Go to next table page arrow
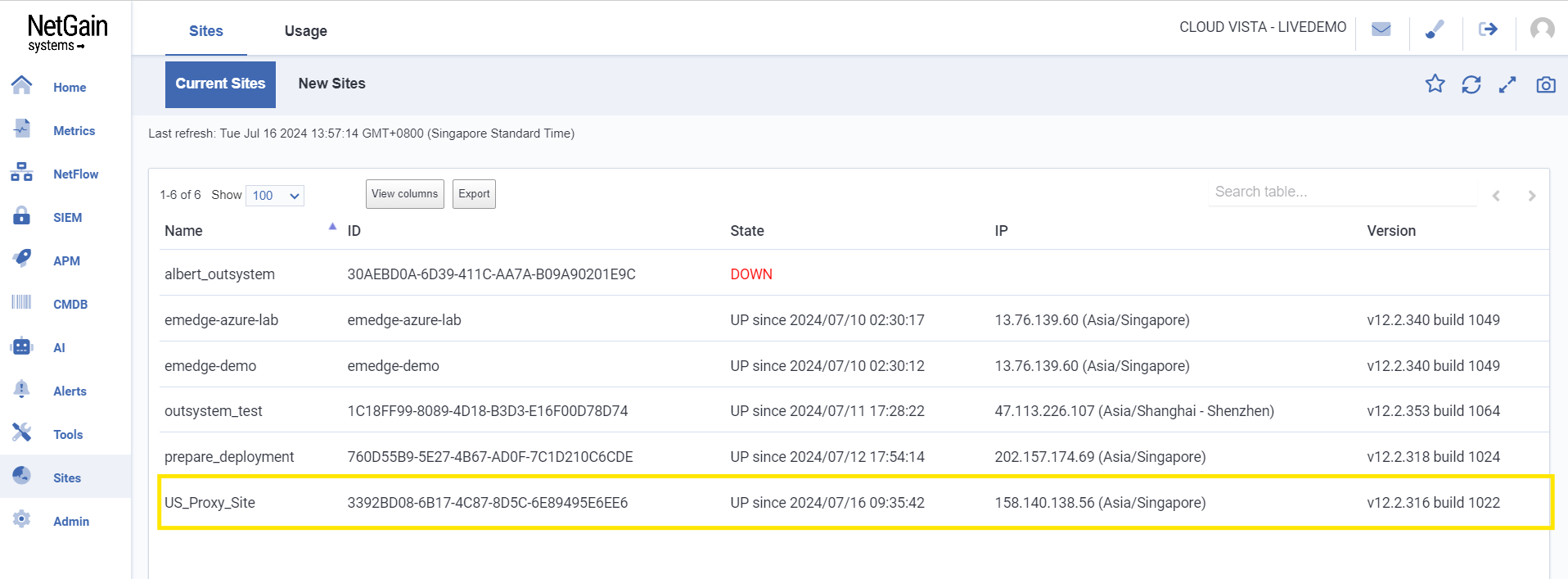The width and height of the screenshot is (1568, 579). [x=1532, y=196]
